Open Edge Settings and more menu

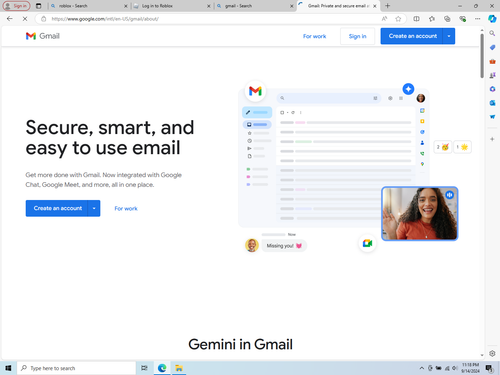point(477,19)
